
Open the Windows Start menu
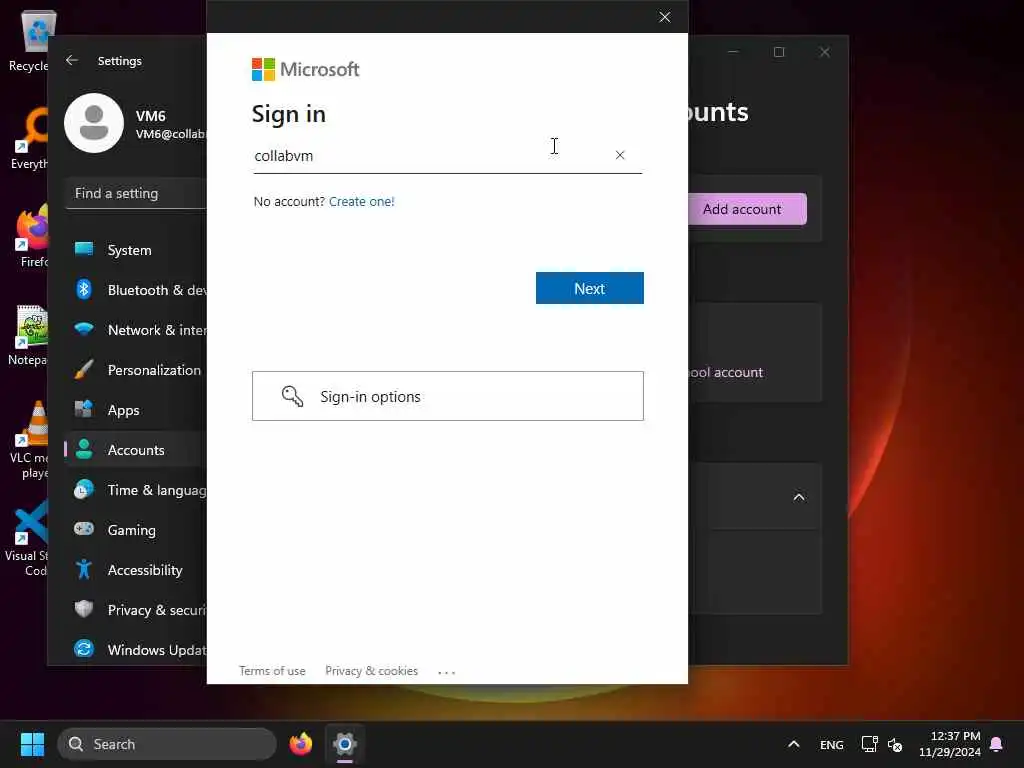pyautogui.click(x=33, y=744)
